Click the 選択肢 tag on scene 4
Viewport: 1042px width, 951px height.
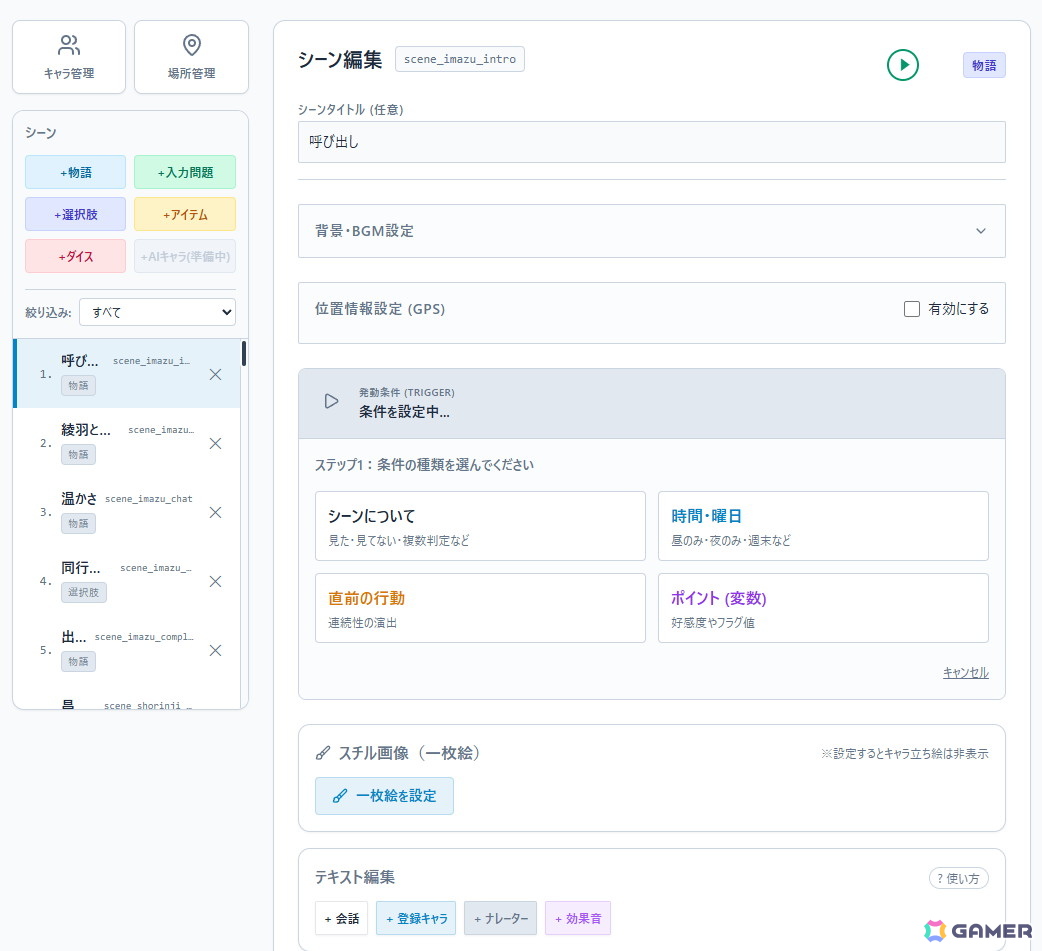(x=84, y=593)
